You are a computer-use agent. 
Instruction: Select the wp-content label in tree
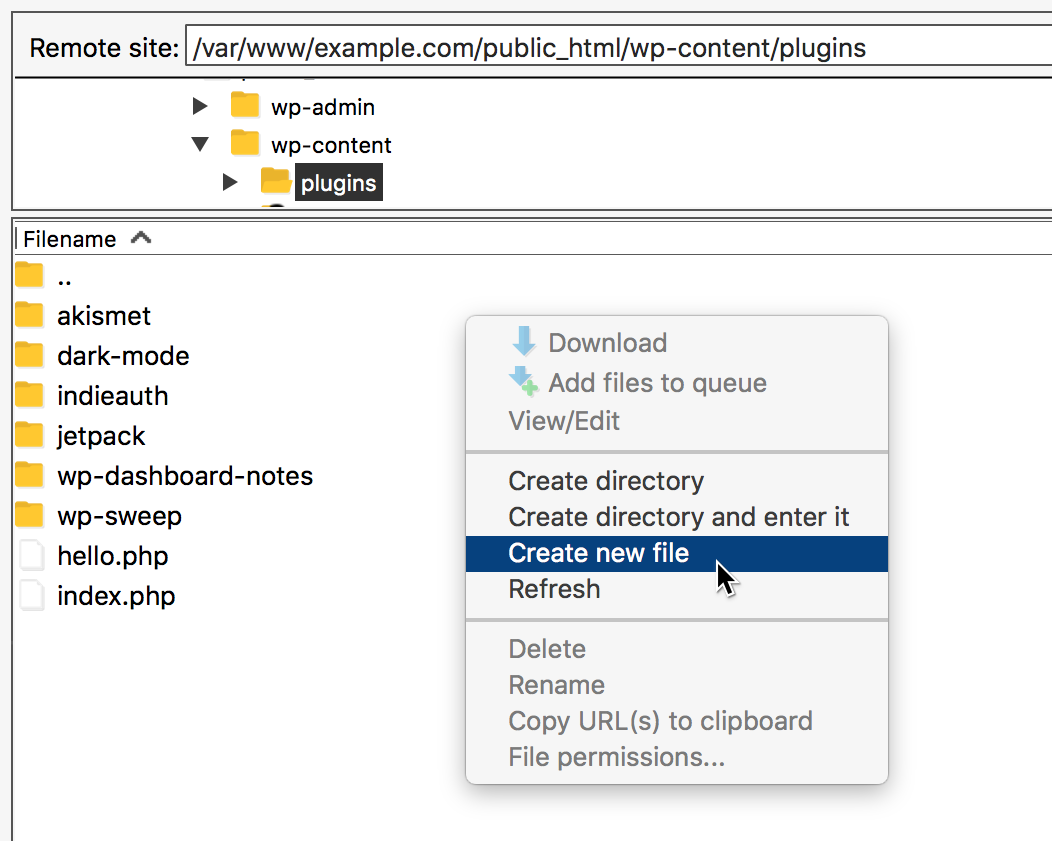(x=331, y=145)
